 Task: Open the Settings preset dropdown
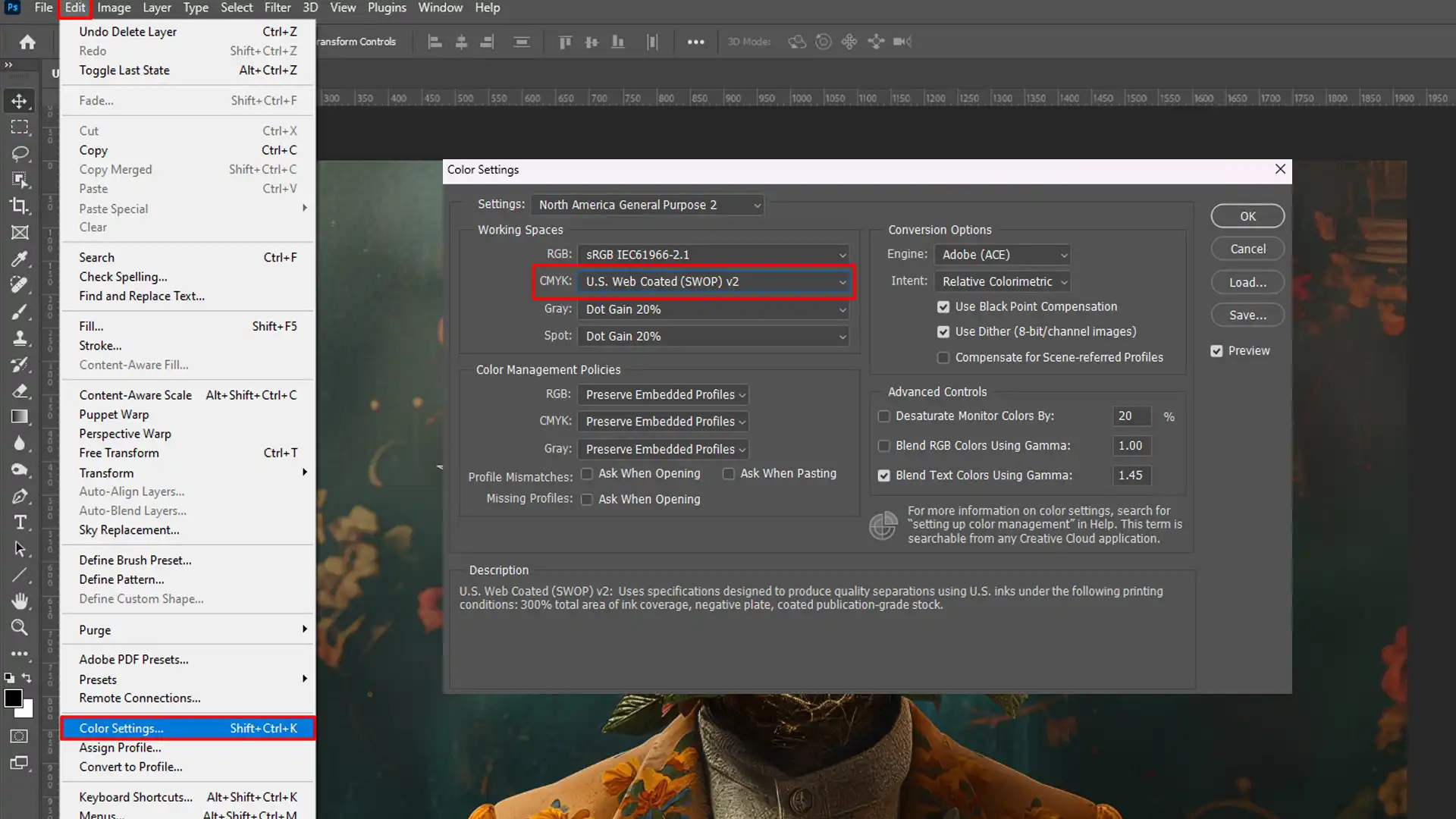648,205
